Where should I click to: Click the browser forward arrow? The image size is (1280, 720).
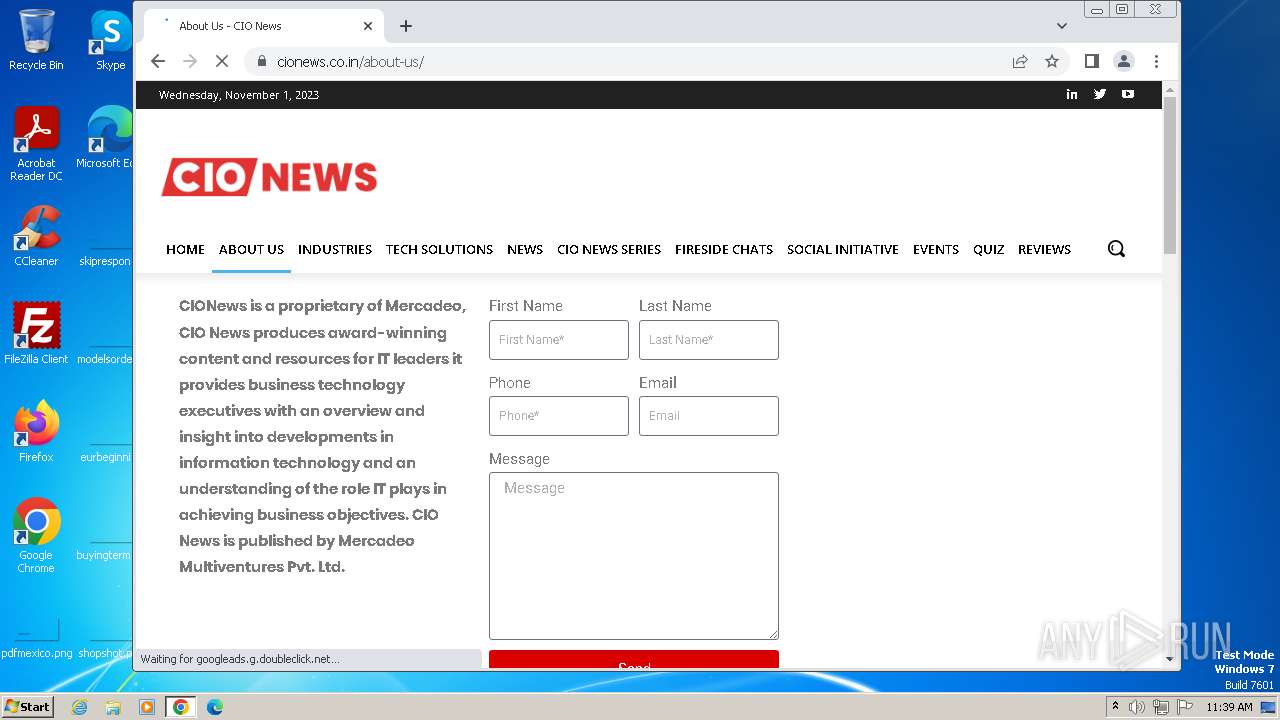click(190, 61)
